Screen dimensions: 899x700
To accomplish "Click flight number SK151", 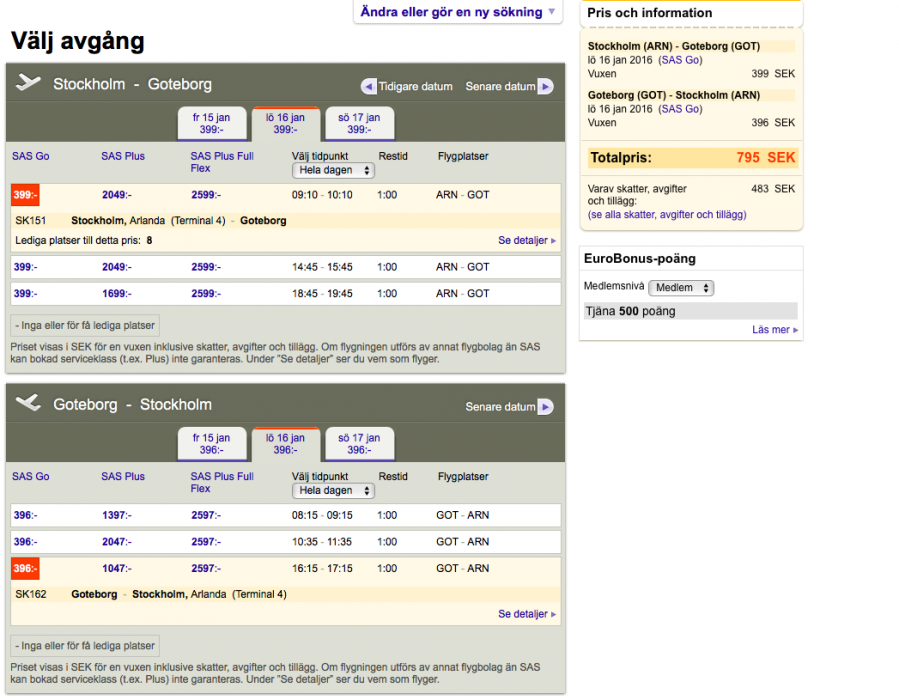I will point(30,221).
